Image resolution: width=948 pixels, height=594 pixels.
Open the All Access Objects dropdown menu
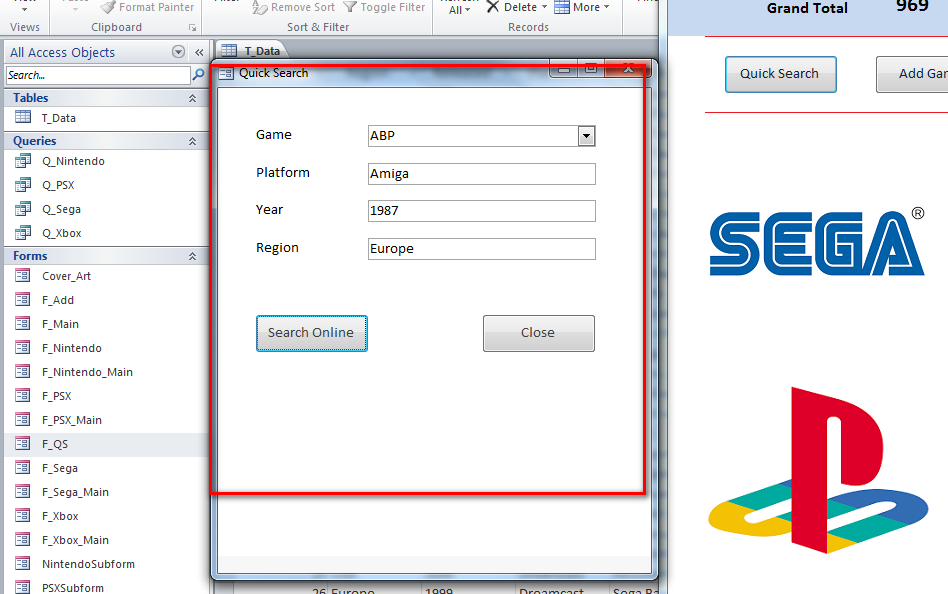178,52
